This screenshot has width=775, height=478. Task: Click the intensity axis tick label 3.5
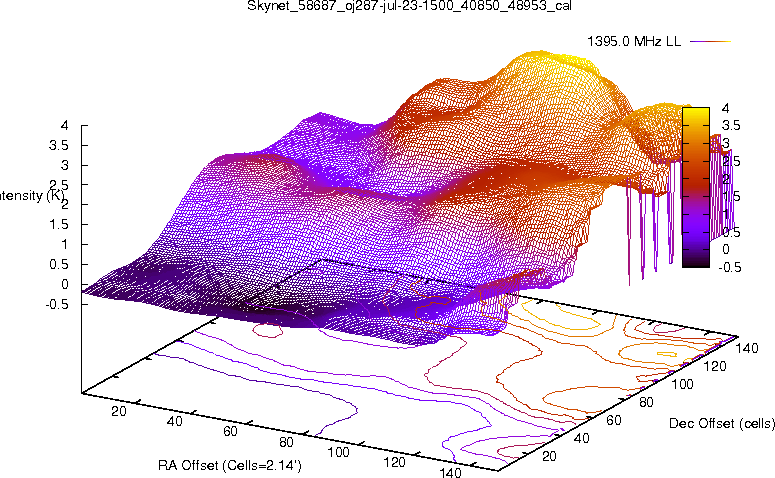click(x=58, y=145)
